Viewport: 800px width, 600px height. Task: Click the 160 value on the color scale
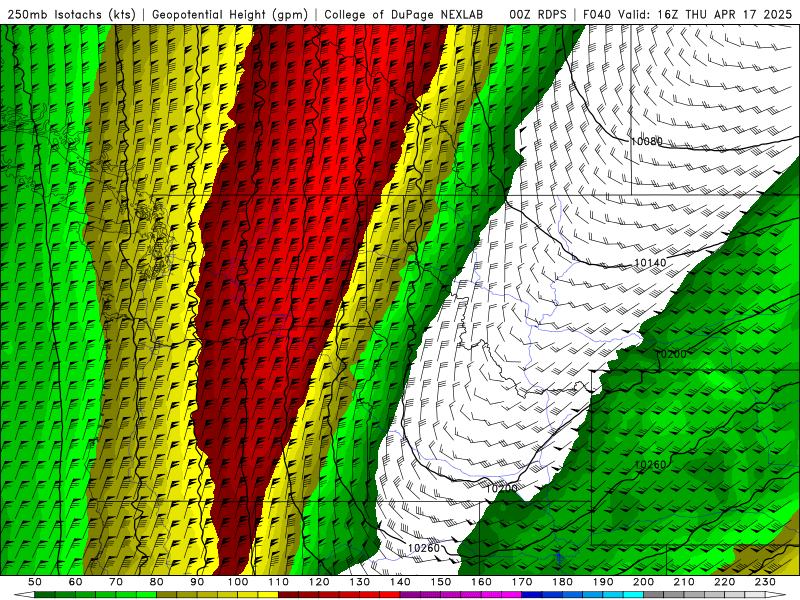click(x=481, y=582)
